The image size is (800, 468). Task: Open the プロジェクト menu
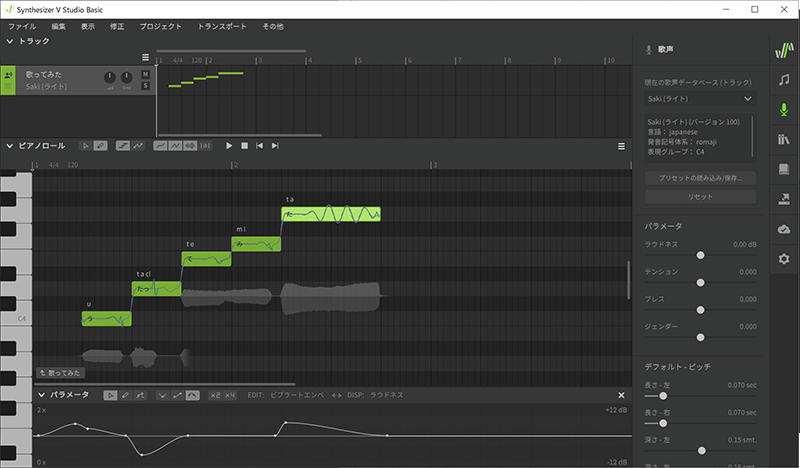point(161,27)
